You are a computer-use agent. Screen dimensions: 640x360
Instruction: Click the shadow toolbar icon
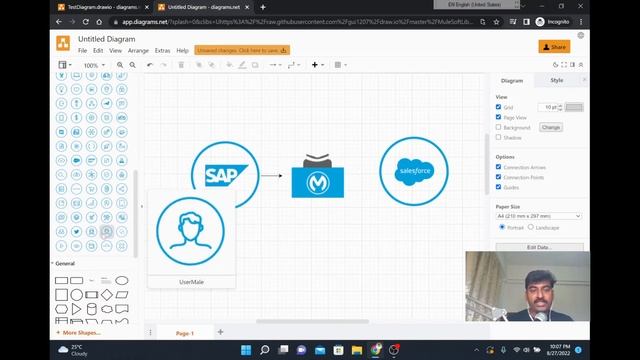pyautogui.click(x=255, y=65)
